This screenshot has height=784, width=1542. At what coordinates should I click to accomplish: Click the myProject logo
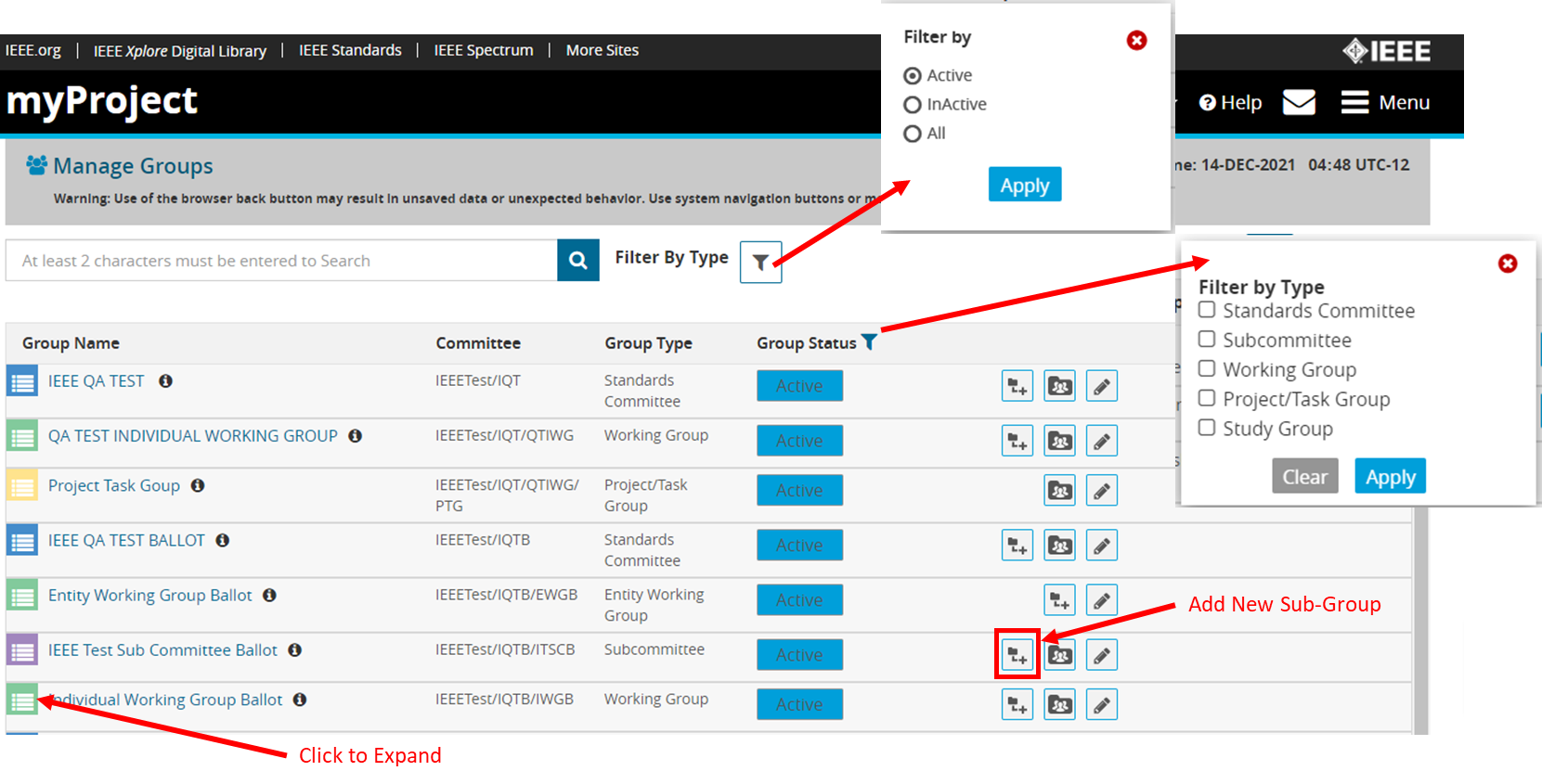(102, 100)
